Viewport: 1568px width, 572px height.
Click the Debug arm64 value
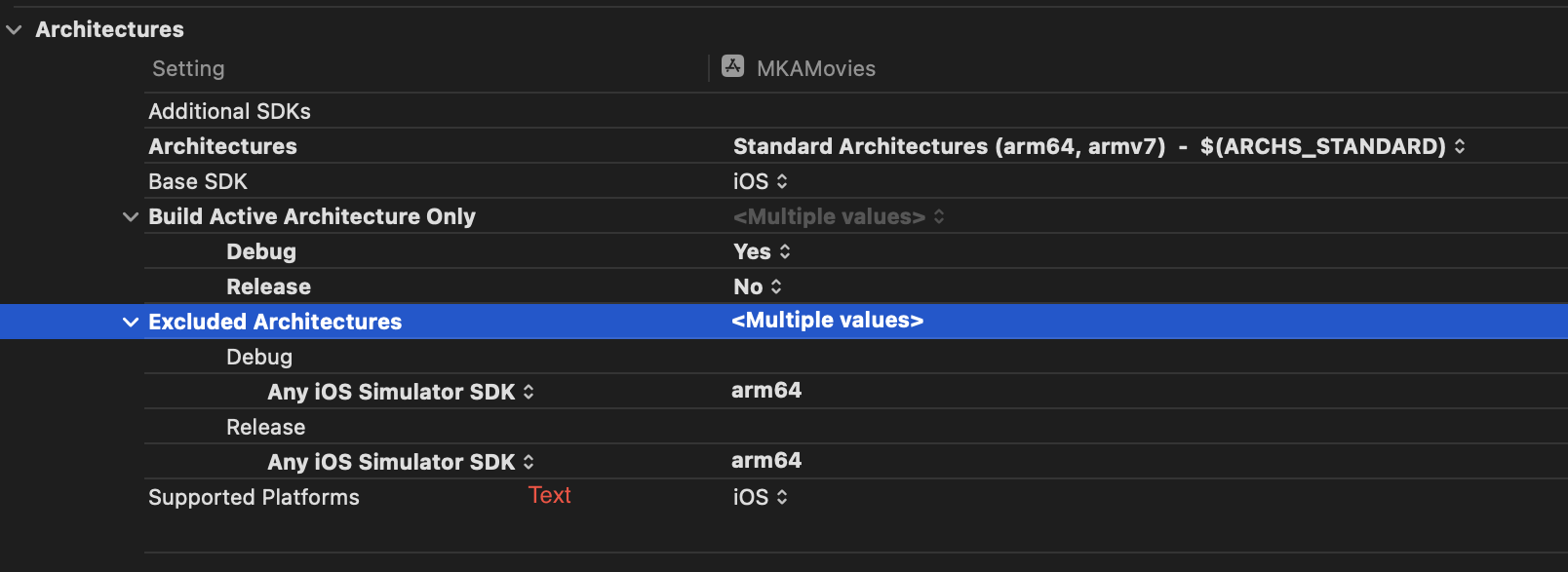click(766, 390)
